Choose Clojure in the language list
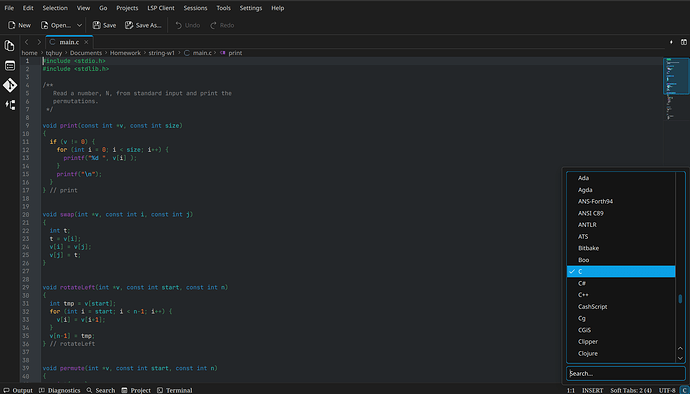This screenshot has width=690, height=394. pyautogui.click(x=621, y=353)
